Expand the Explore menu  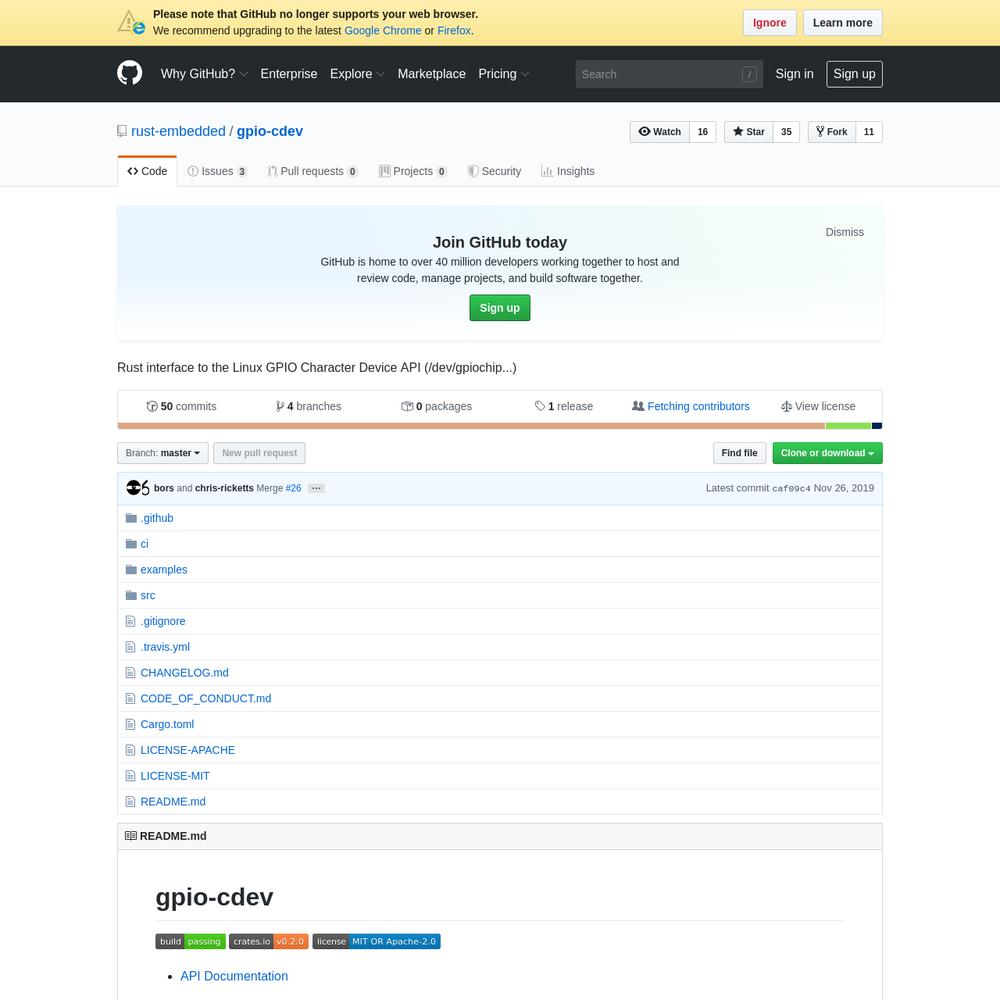pyautogui.click(x=357, y=74)
